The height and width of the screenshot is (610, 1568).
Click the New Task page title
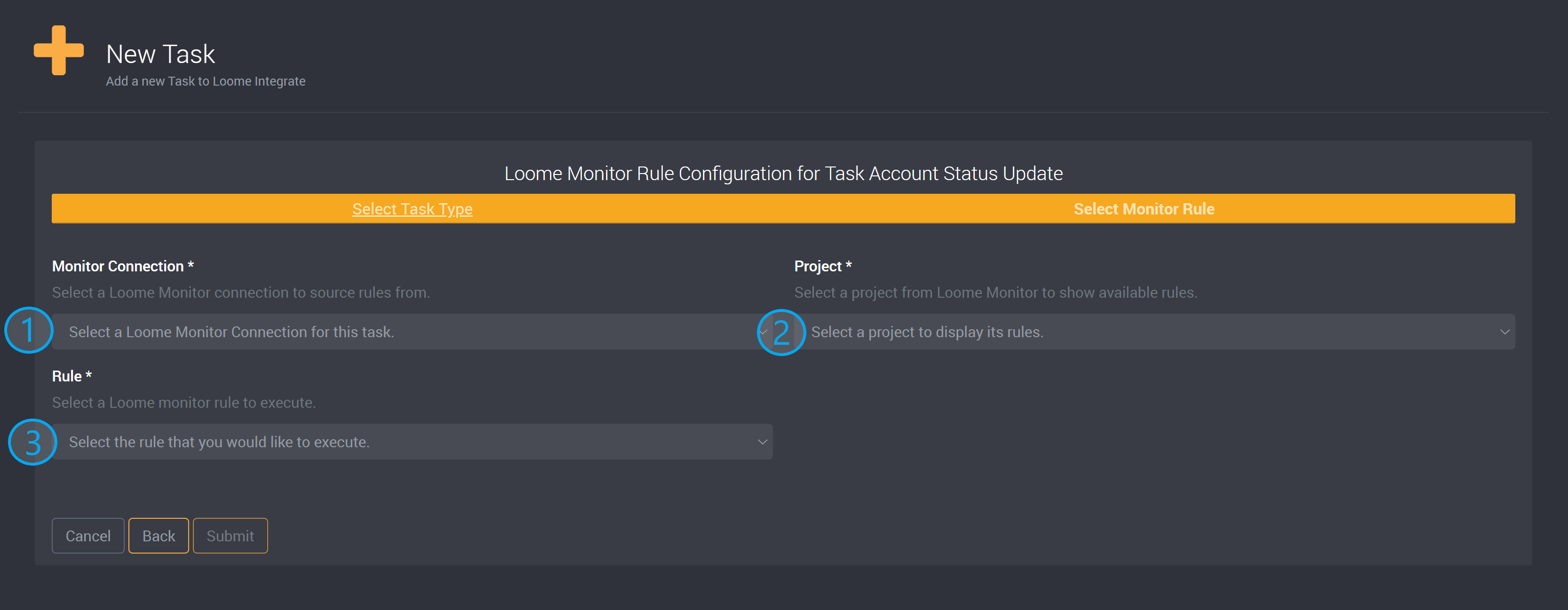click(x=160, y=54)
